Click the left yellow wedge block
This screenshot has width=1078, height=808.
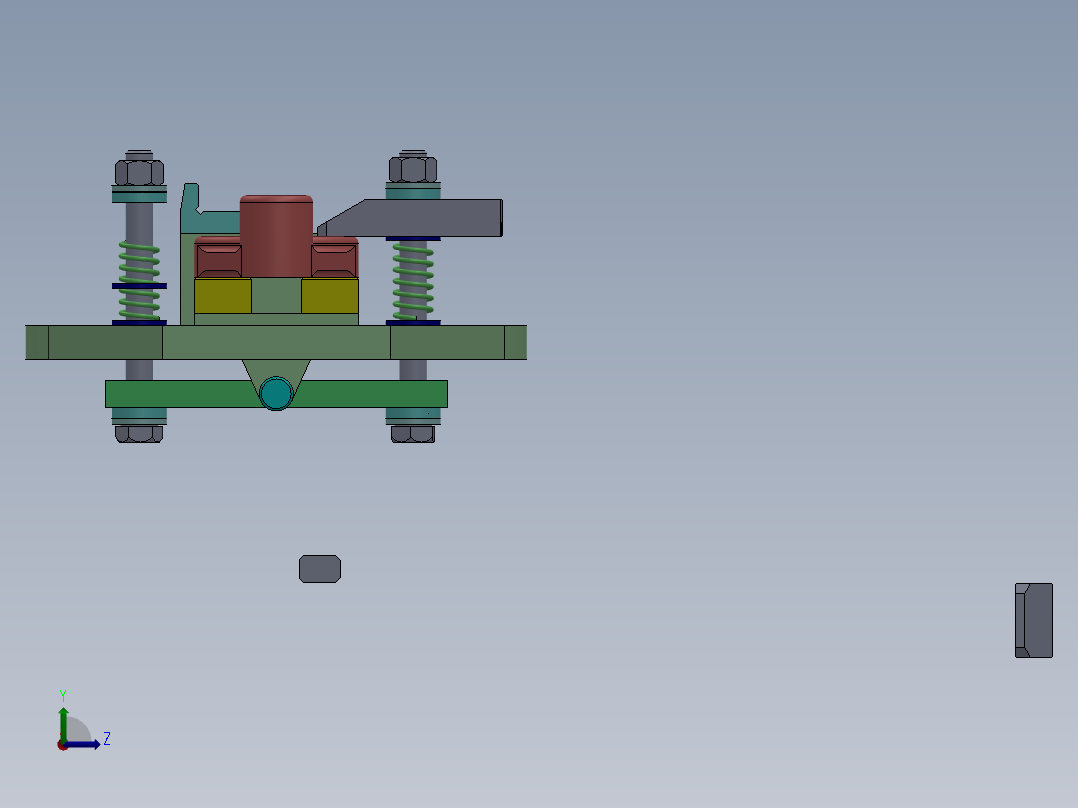click(x=222, y=298)
